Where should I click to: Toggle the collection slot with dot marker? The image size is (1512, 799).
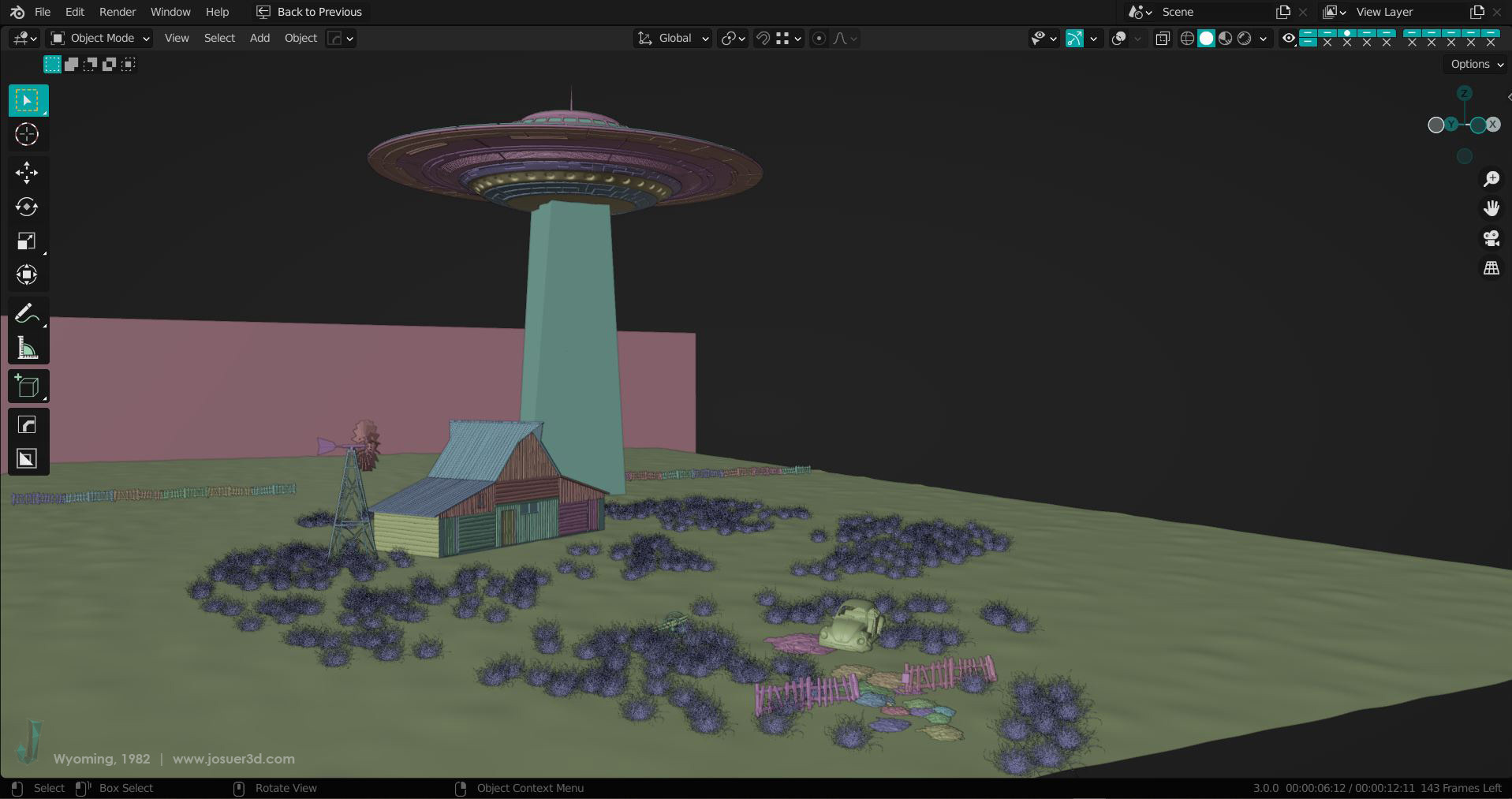click(1347, 33)
